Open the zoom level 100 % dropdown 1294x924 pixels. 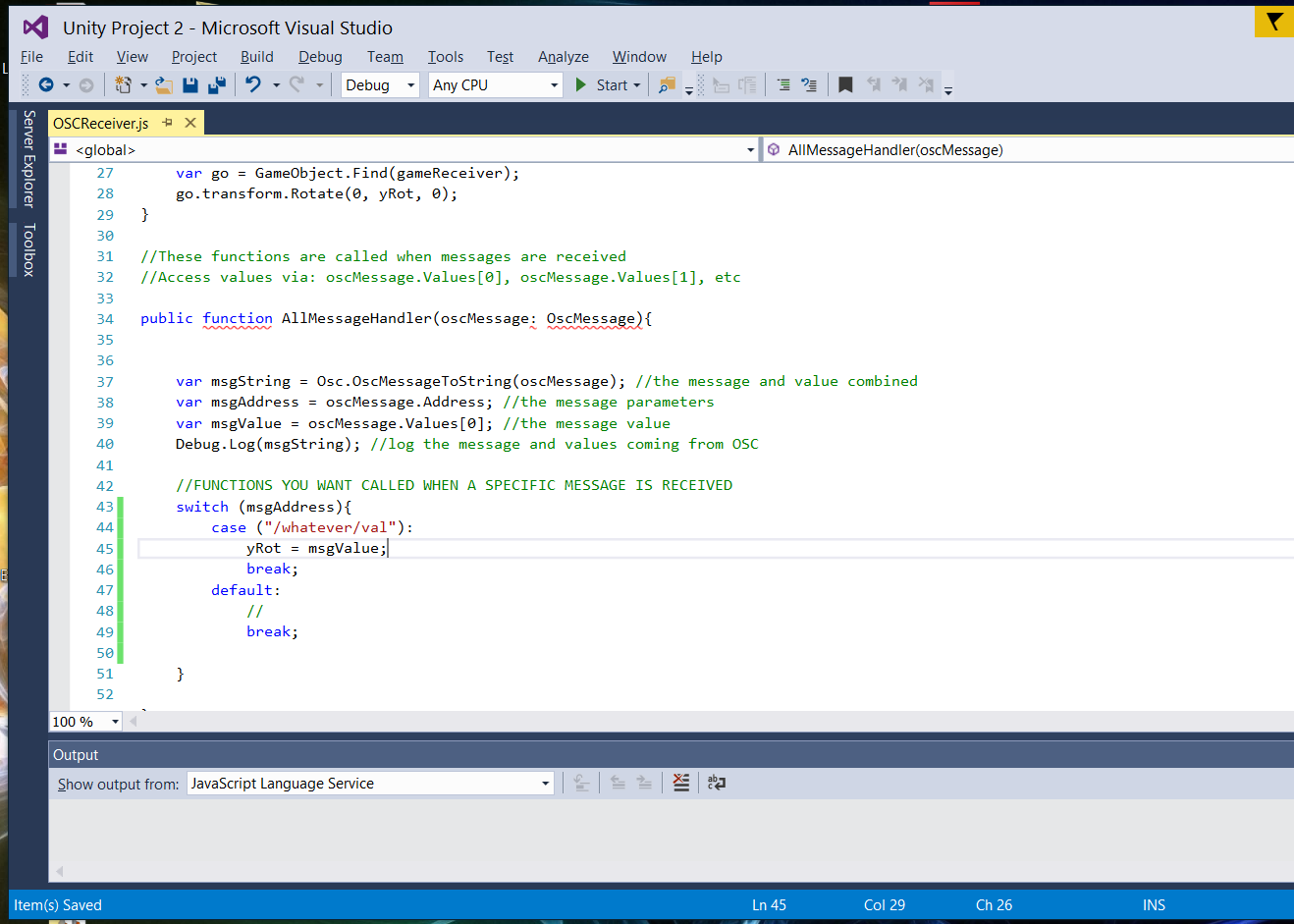[x=115, y=722]
